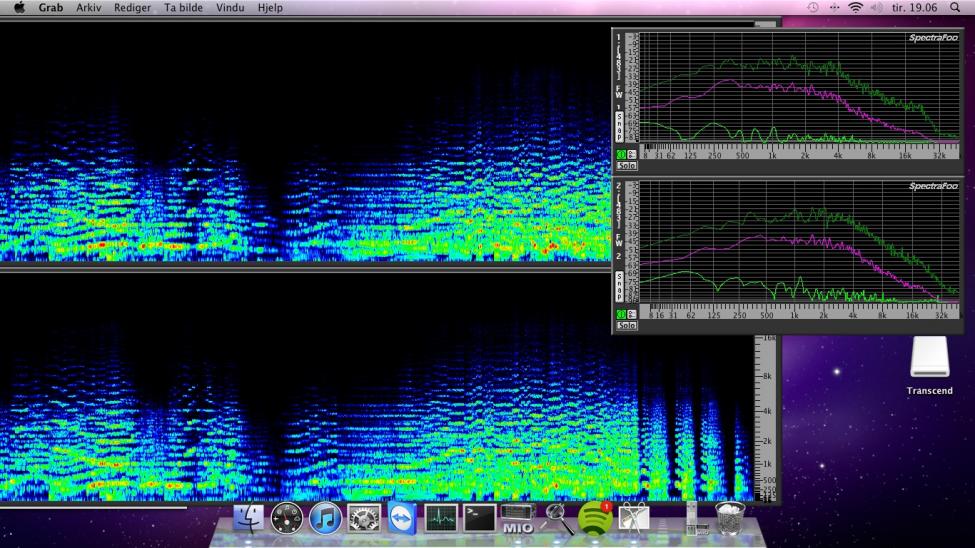975x548 pixels.
Task: Click the Snap button on channel 2 analyzer
Action: [x=619, y=287]
